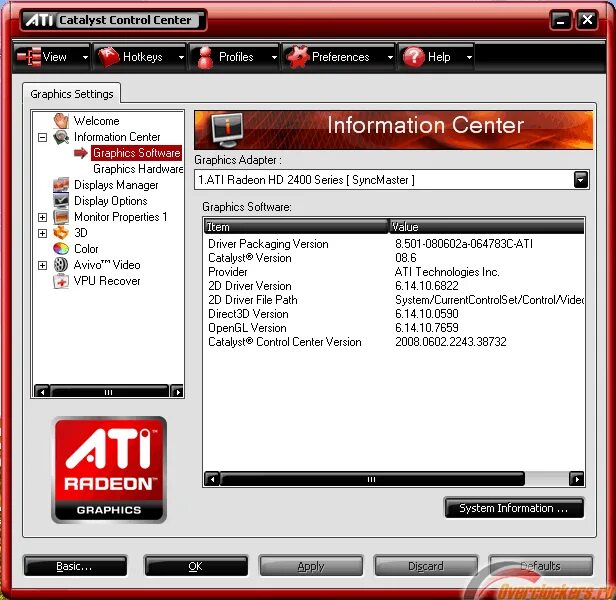Select the Color tree entry
The width and height of the screenshot is (616, 600).
pos(86,249)
